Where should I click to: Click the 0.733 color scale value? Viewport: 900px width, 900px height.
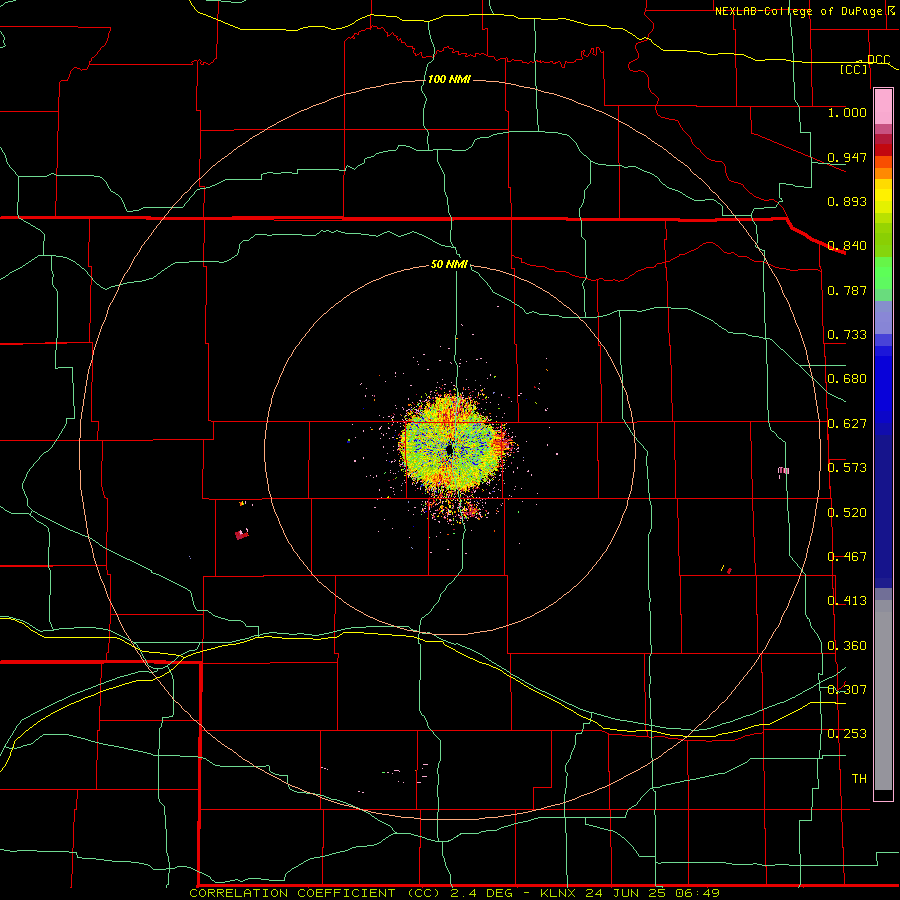[847, 335]
